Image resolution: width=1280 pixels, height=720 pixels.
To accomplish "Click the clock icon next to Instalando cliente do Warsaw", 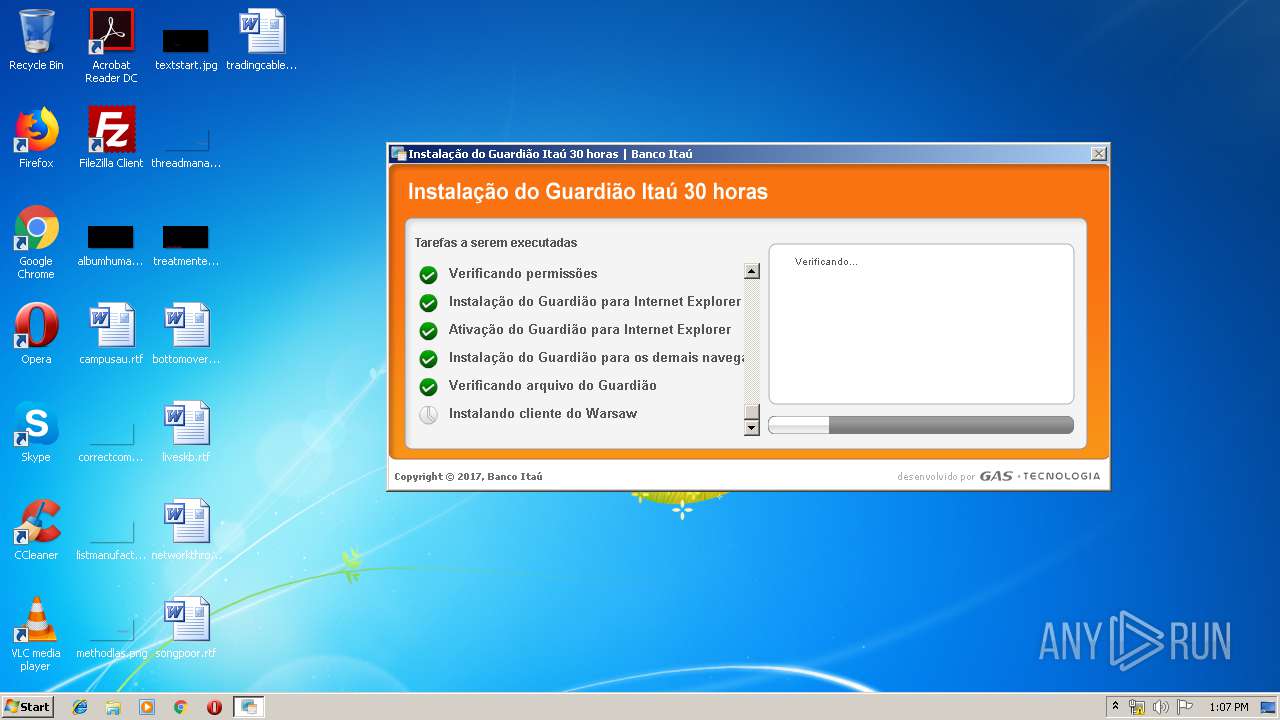I will (428, 415).
